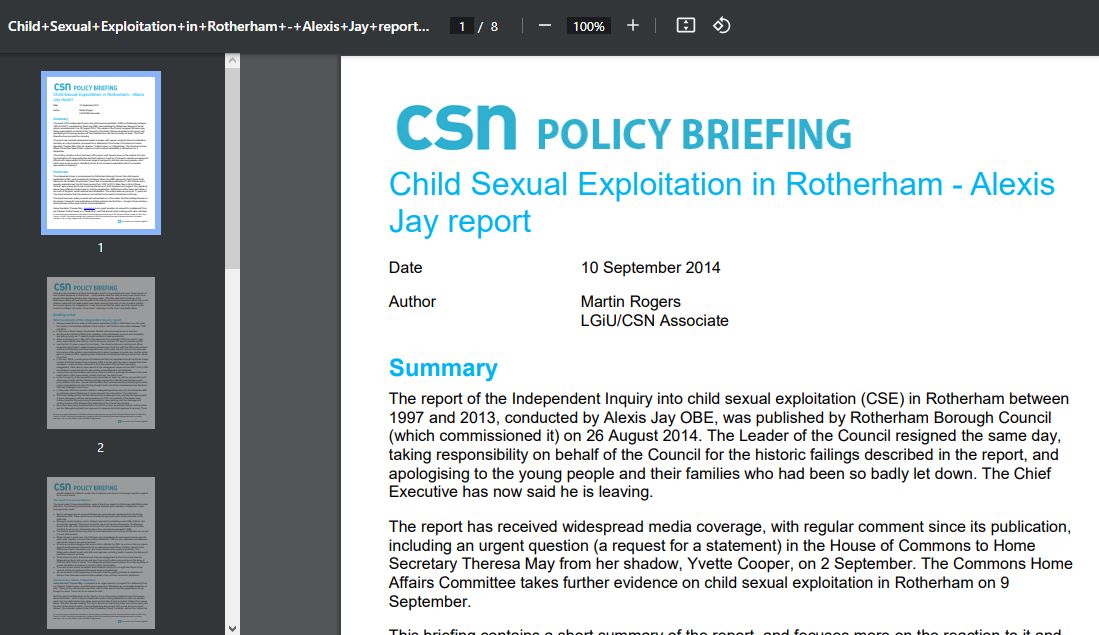The image size is (1099, 635).
Task: Click the author name 'Martin Rogers'
Action: (x=630, y=301)
